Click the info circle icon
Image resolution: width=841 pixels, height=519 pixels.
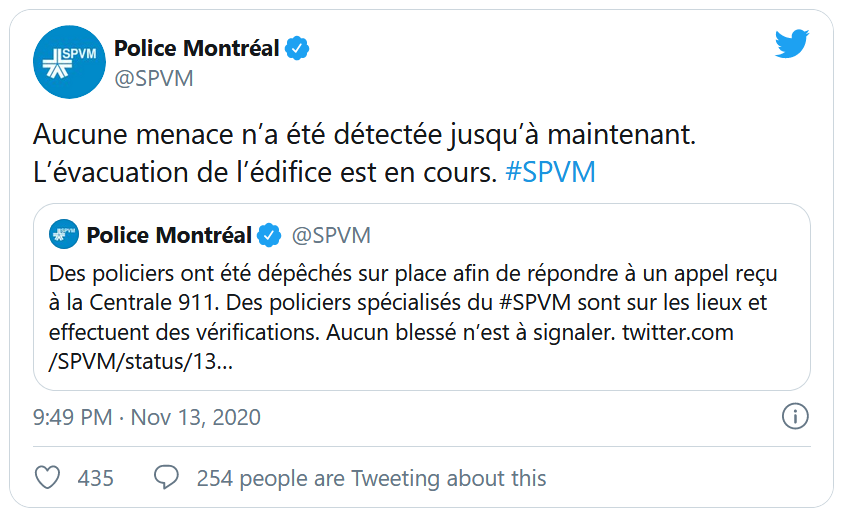click(x=795, y=416)
